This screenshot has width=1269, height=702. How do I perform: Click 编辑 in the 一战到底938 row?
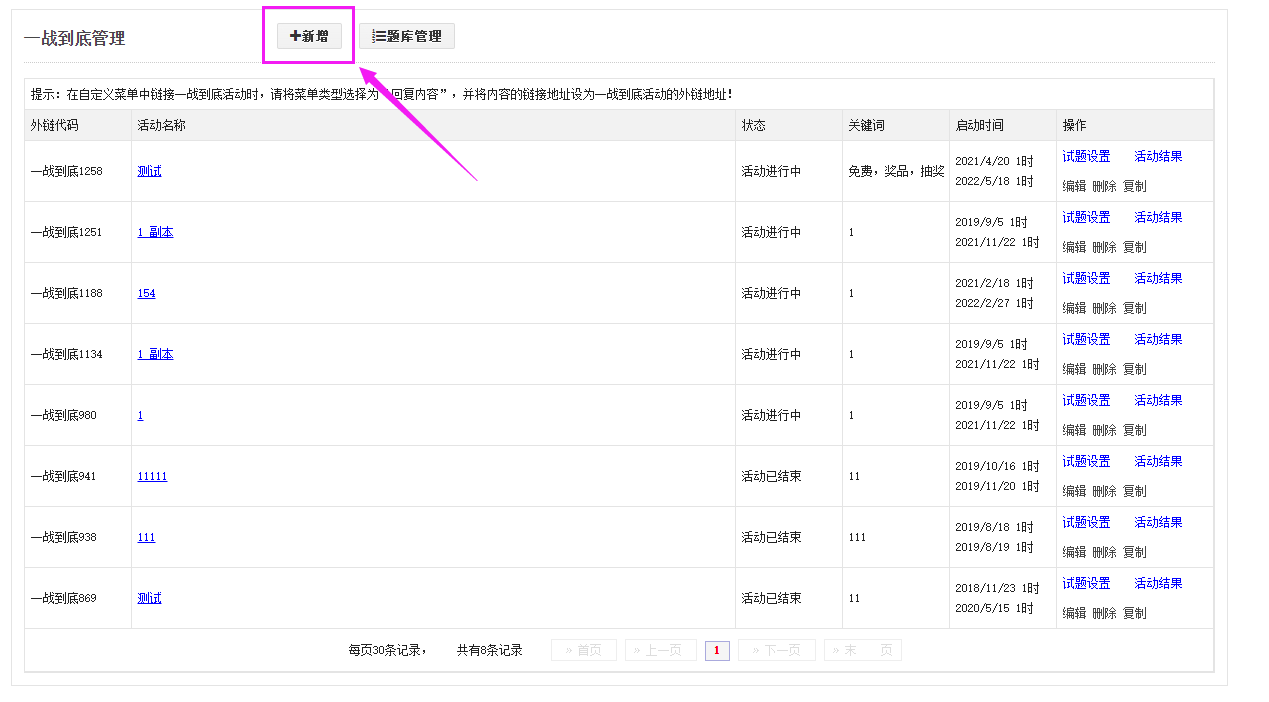[1074, 552]
